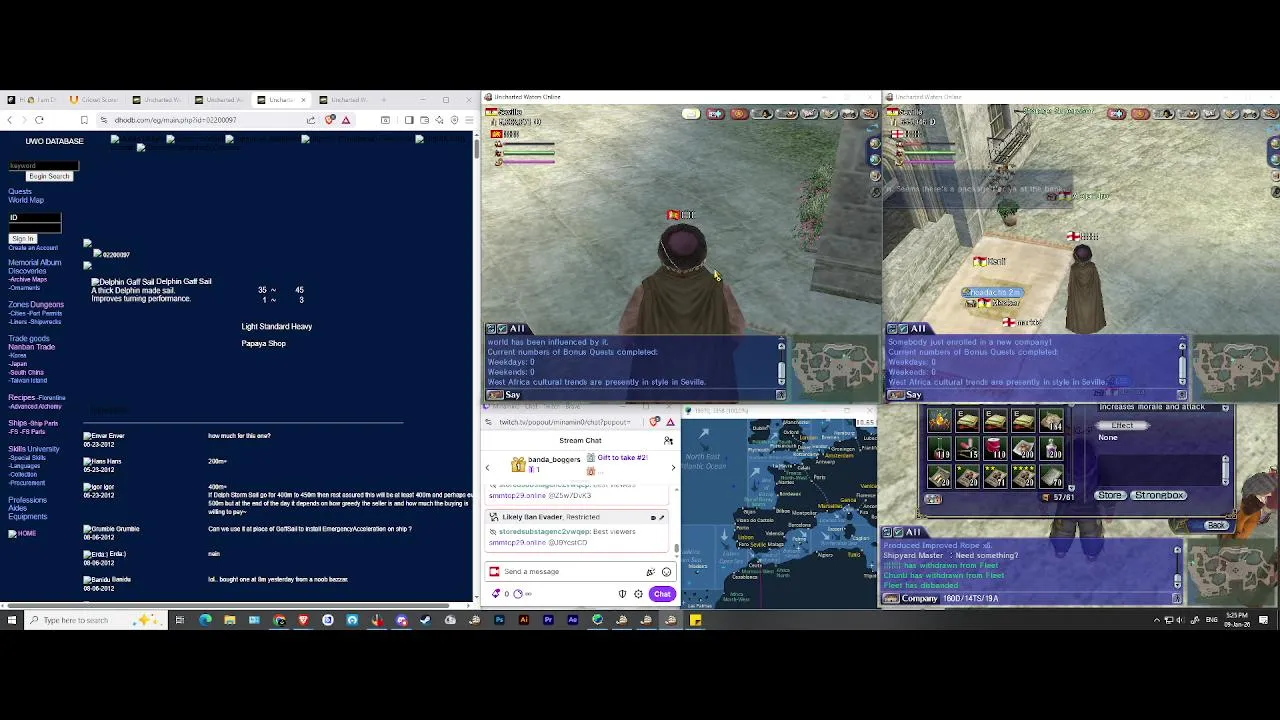1280x720 pixels.
Task: Open the share icon in the address bar
Action: 311,120
